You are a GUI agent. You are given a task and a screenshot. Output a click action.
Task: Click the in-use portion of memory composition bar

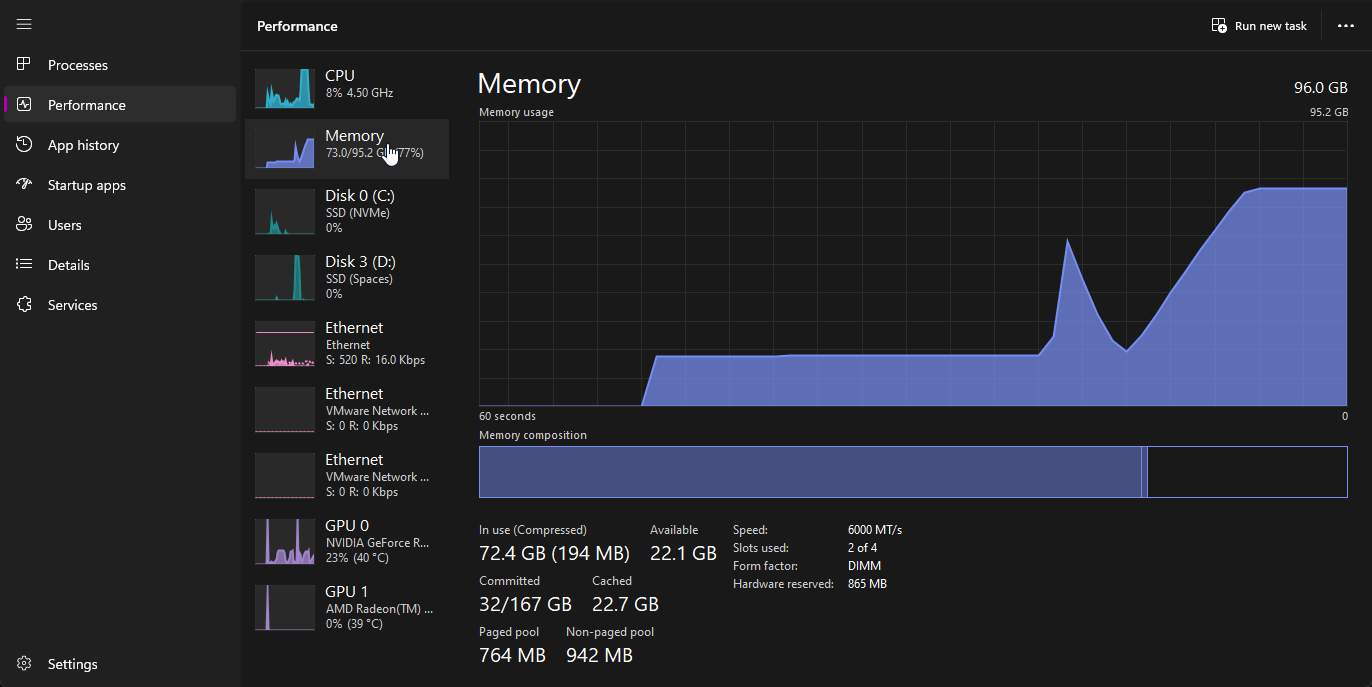pyautogui.click(x=810, y=472)
